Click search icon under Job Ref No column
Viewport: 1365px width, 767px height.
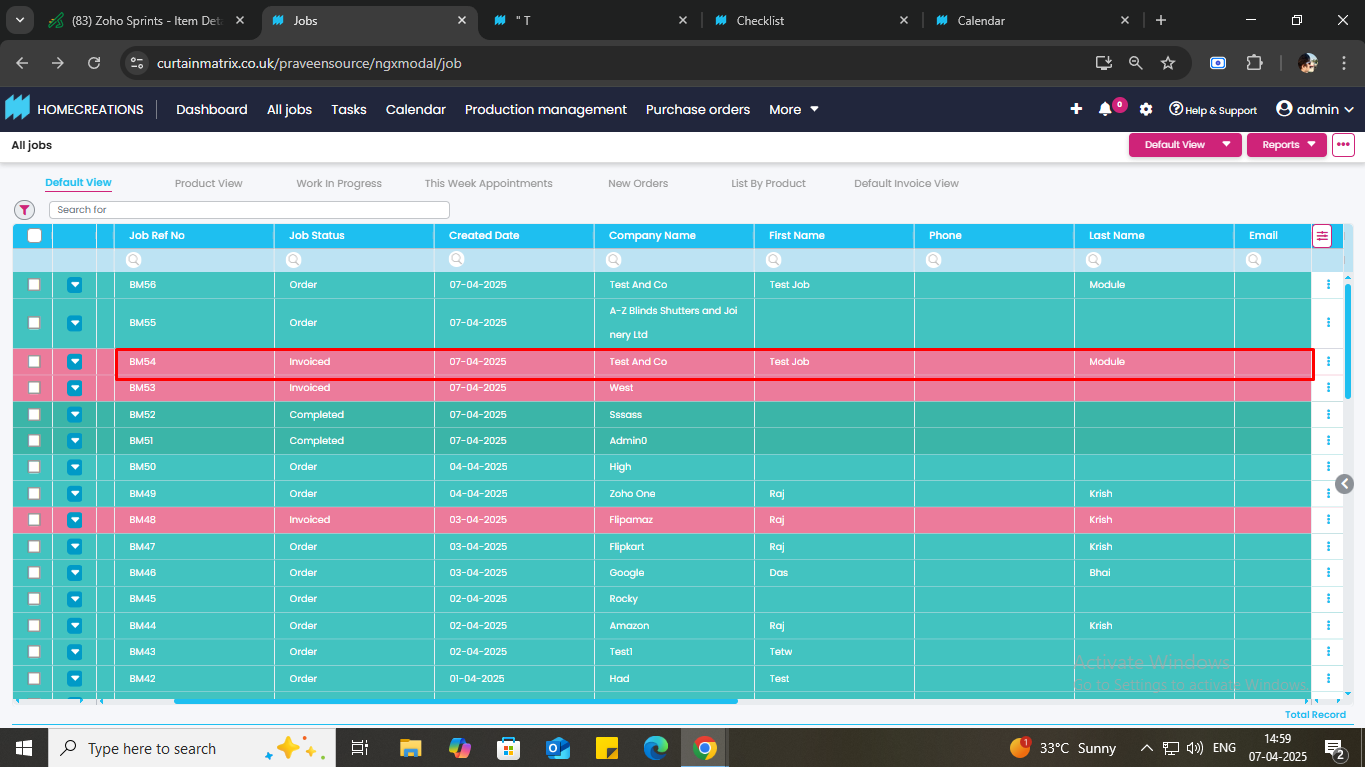(134, 260)
